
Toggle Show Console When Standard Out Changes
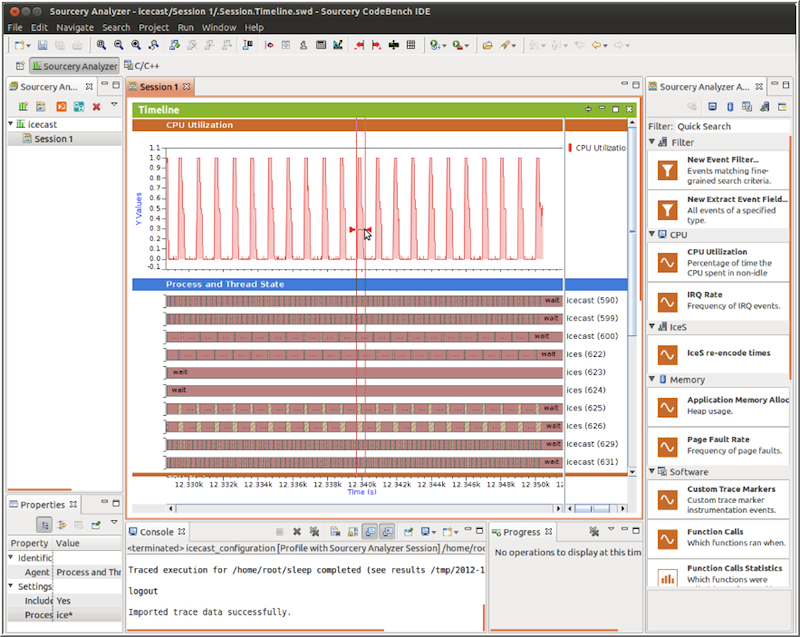370,532
